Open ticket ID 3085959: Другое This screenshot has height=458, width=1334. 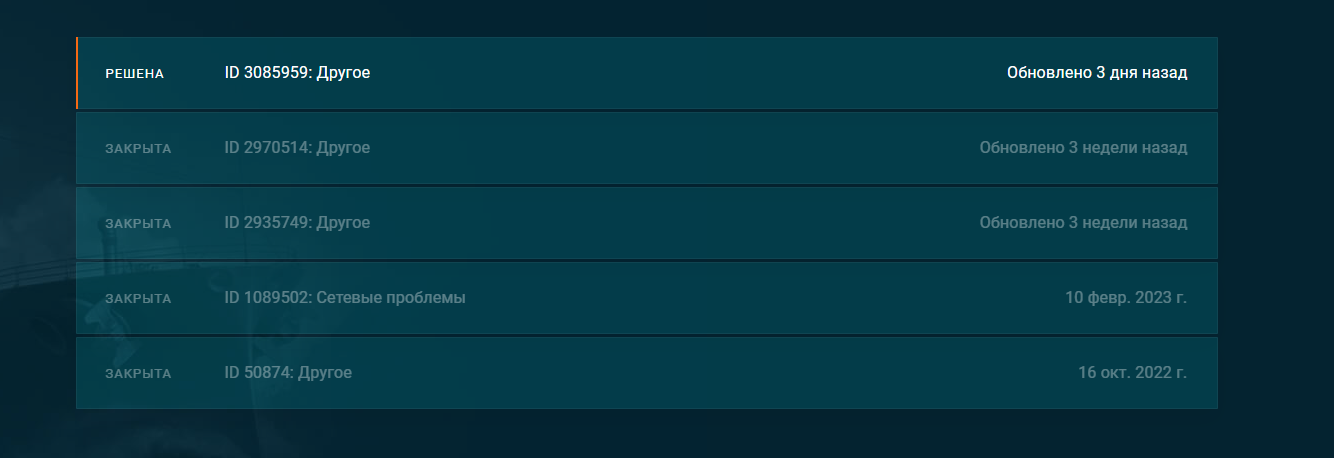(x=297, y=73)
